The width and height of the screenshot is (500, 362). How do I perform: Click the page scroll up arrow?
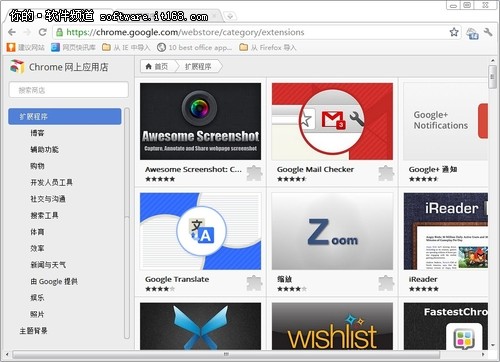(x=492, y=61)
